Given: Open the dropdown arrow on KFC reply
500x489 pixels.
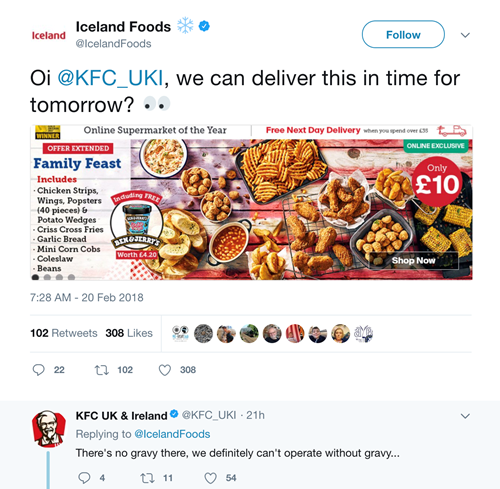Looking at the screenshot, I should pos(465,416).
